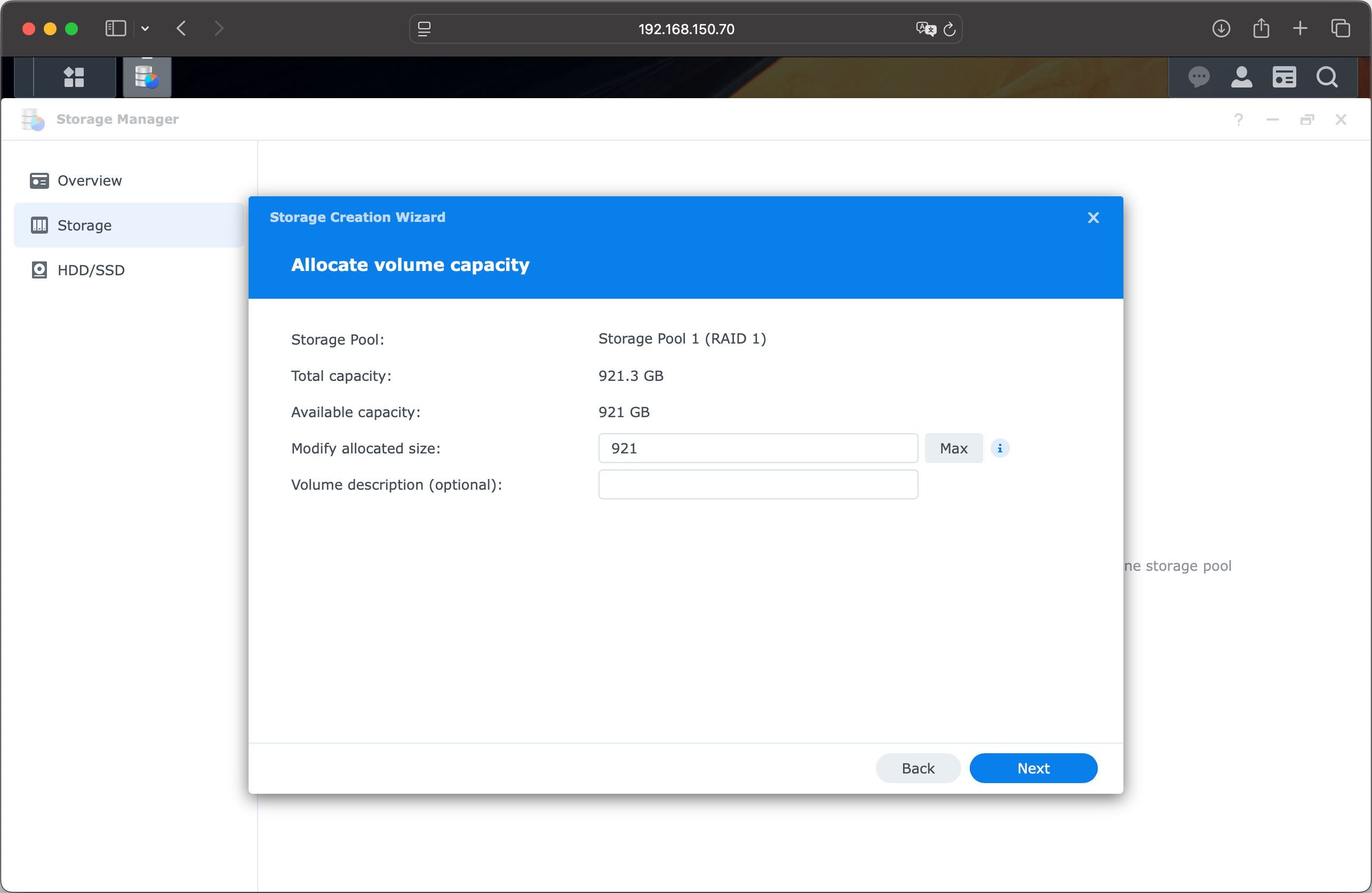The image size is (1372, 893).
Task: Open the widgets panel icon
Action: click(1284, 77)
